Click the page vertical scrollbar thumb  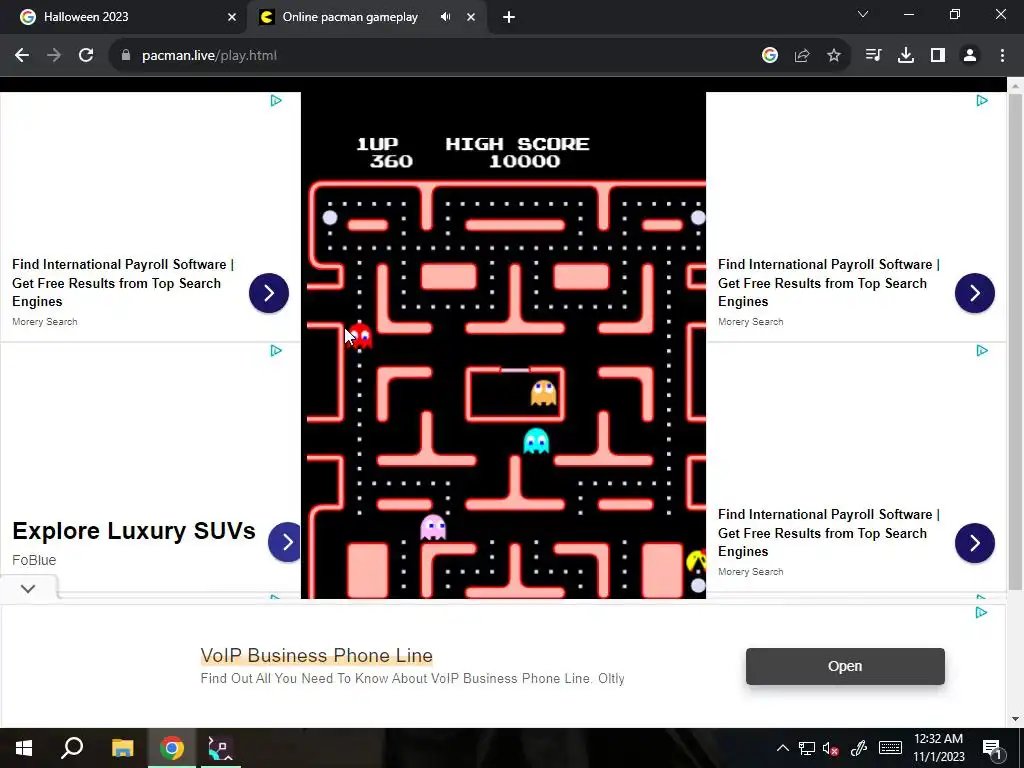tap(1015, 340)
